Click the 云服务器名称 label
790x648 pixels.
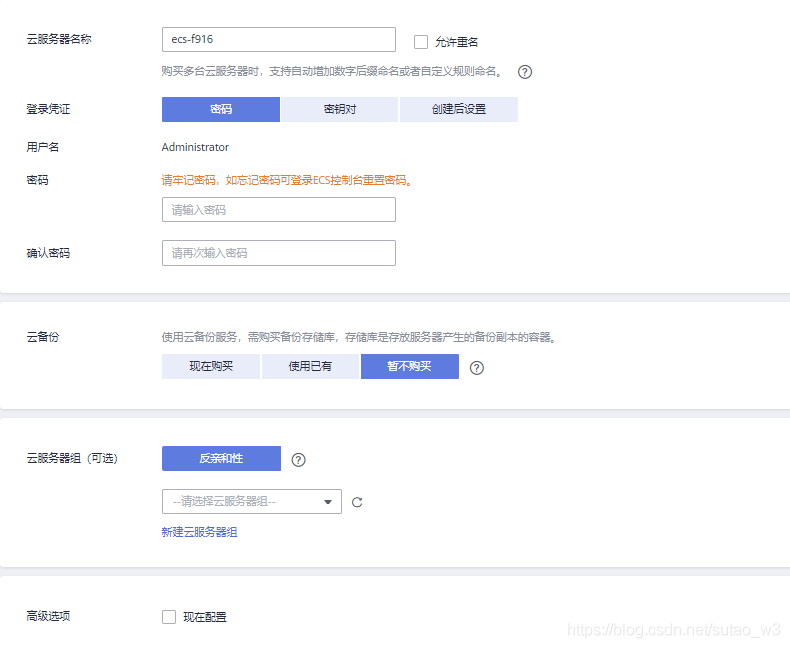click(x=59, y=39)
